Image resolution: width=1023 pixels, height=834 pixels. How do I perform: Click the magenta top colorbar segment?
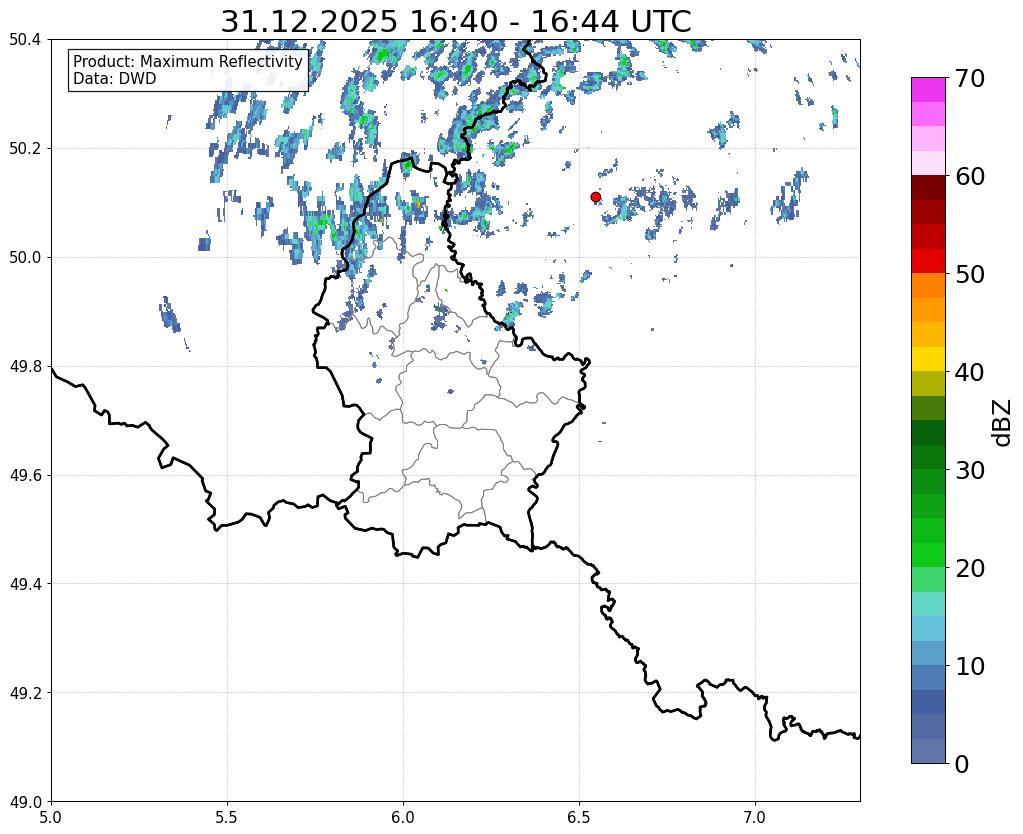[x=928, y=90]
